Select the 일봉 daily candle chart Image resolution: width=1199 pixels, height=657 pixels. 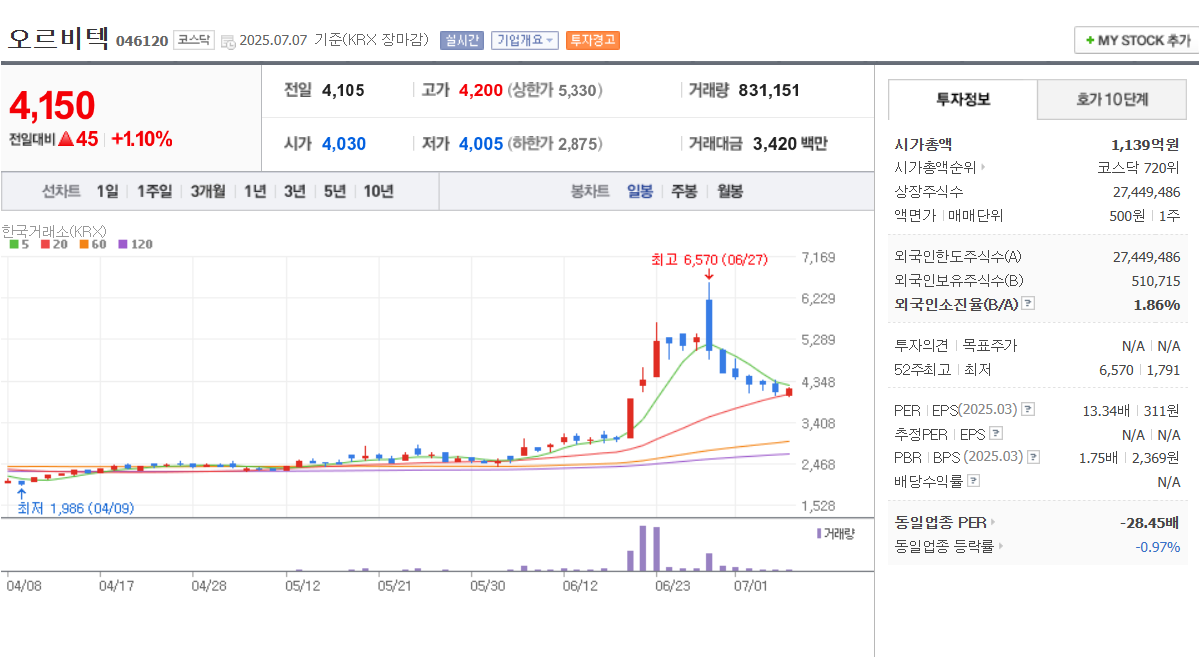pos(640,191)
